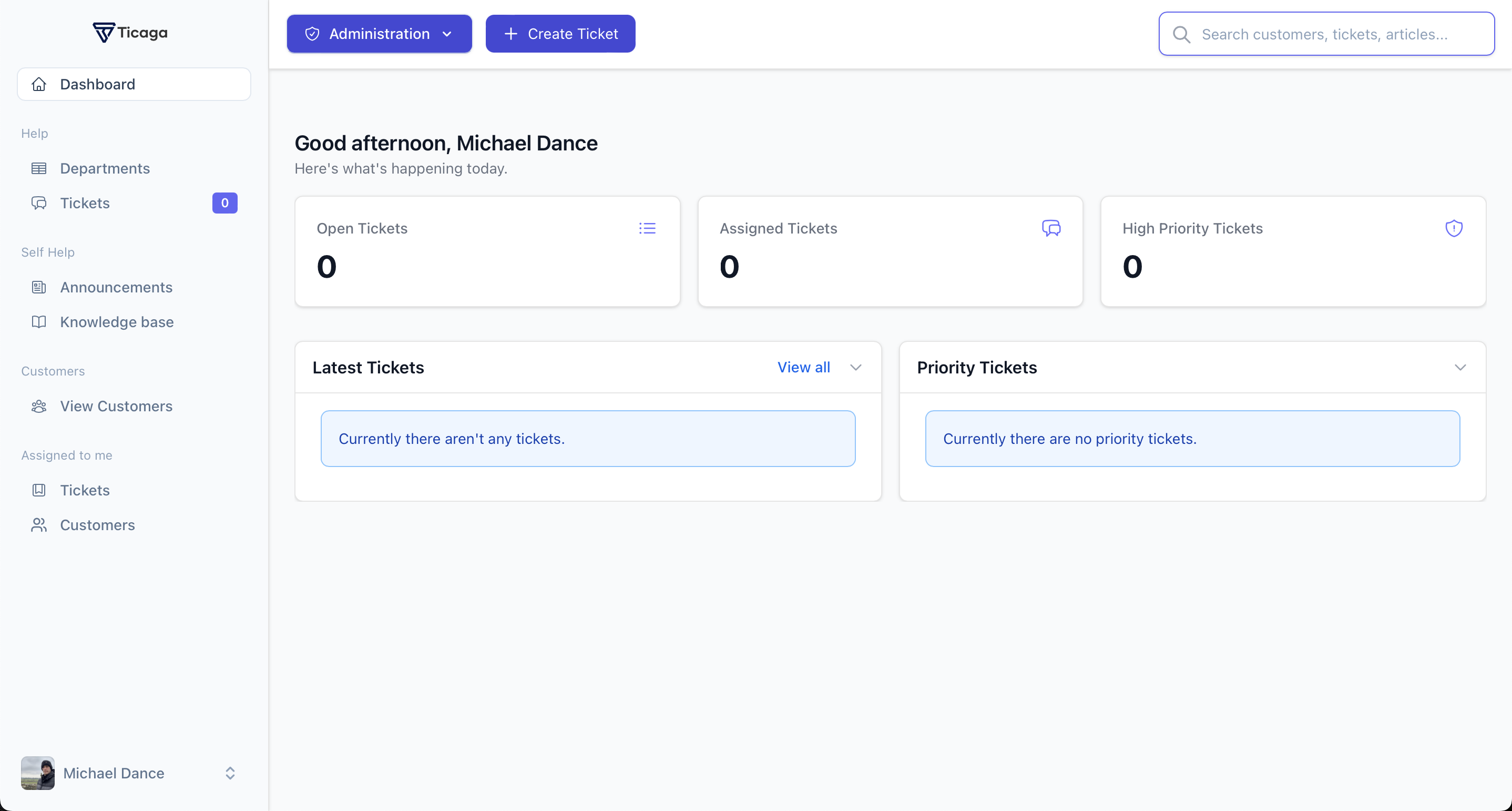The height and width of the screenshot is (811, 1512).
Task: Click the 'Good afternoon, Michael Dance' greeting
Action: click(446, 143)
